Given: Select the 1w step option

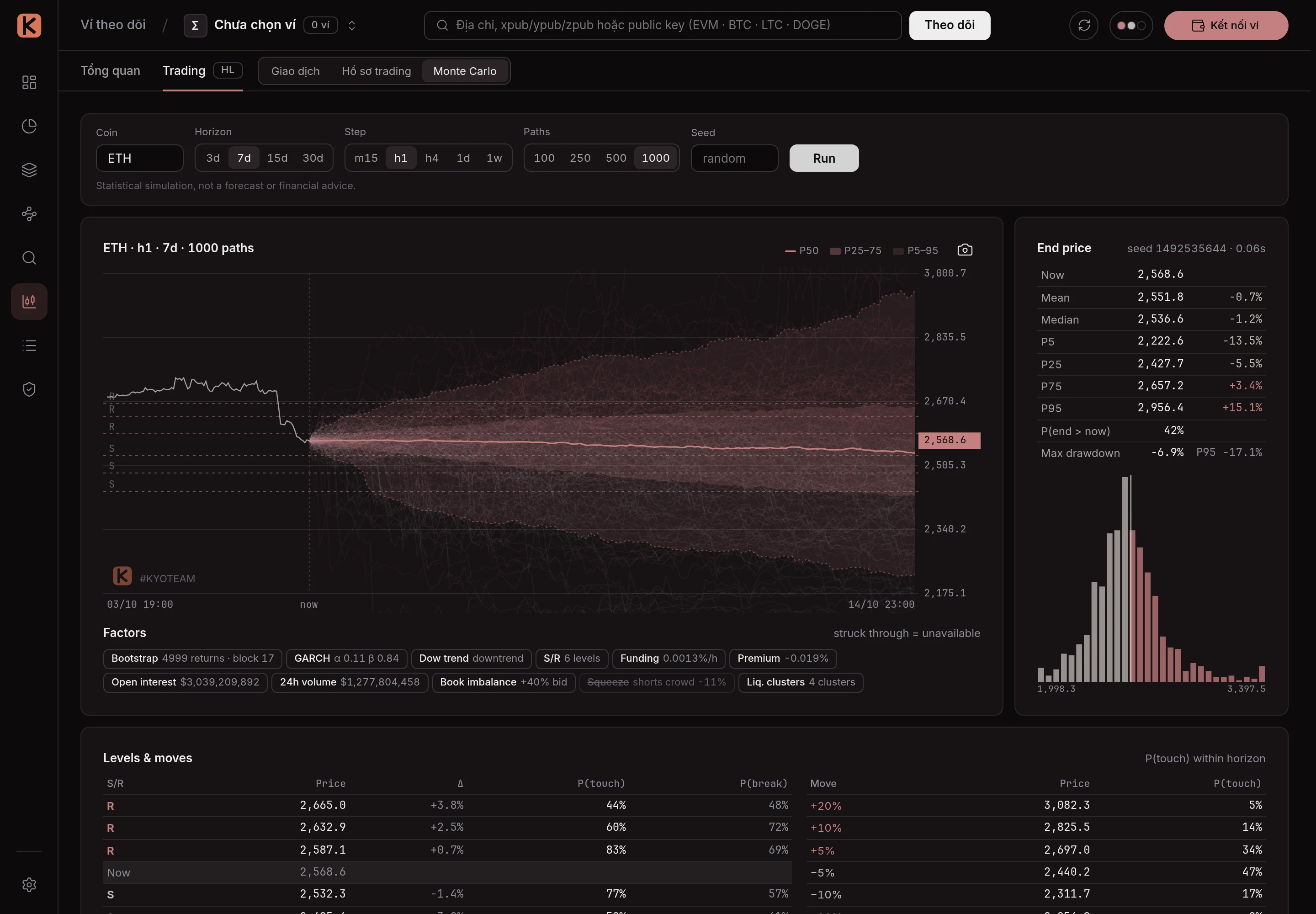Looking at the screenshot, I should pos(494,158).
